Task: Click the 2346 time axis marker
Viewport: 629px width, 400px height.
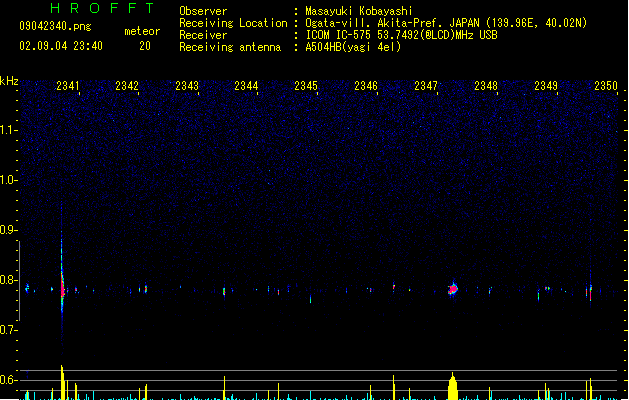Action: point(366,86)
